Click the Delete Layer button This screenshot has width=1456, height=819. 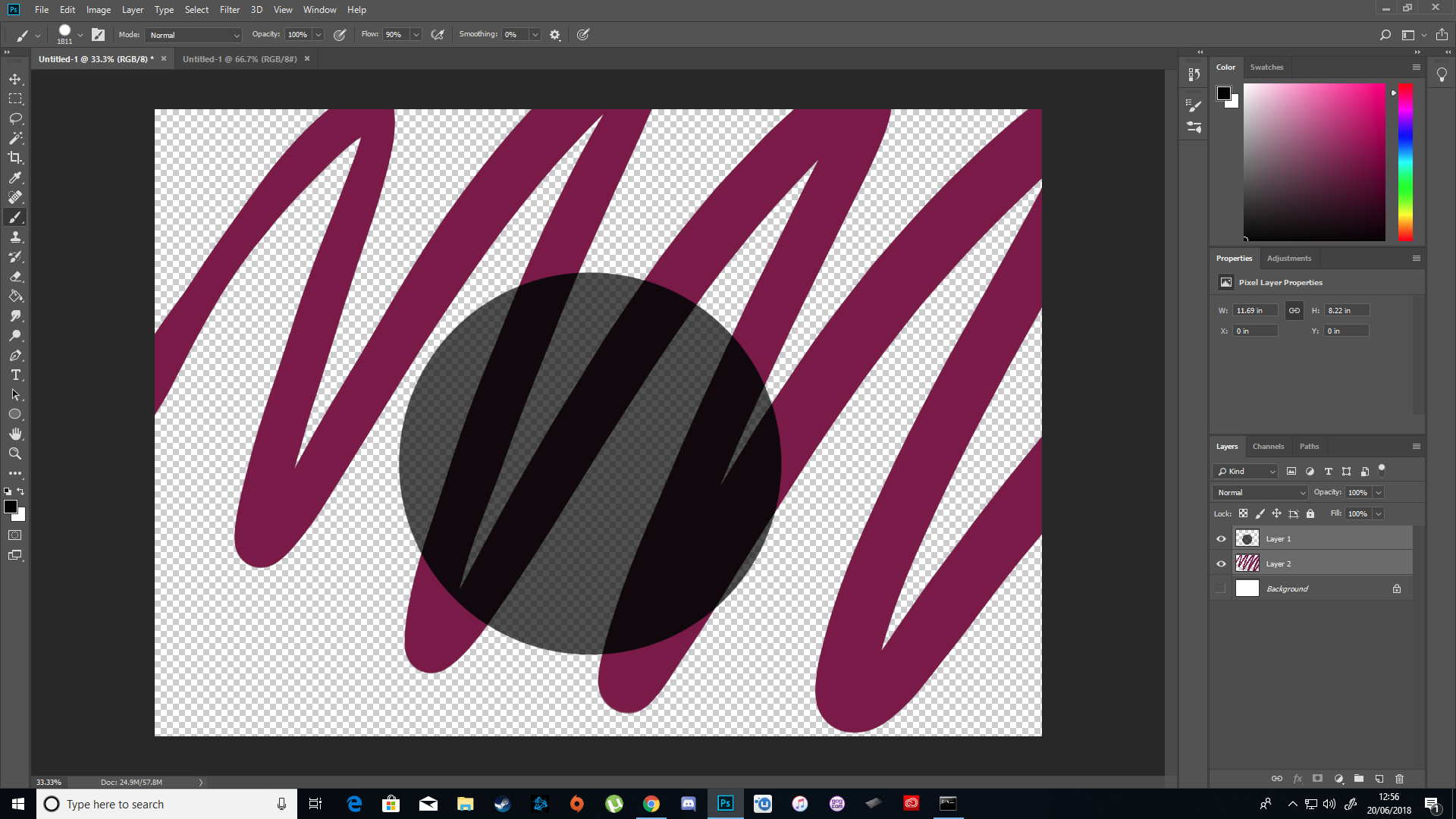click(x=1399, y=779)
